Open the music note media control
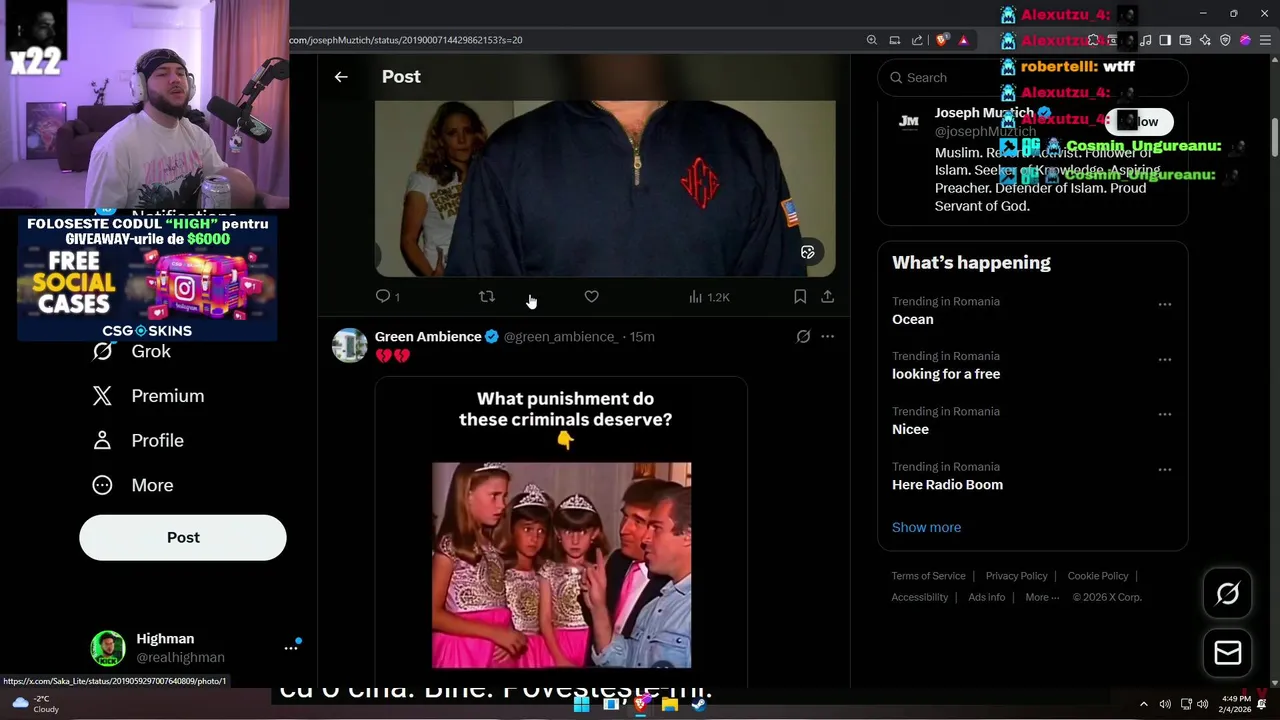This screenshot has width=1280, height=720. 1146,40
